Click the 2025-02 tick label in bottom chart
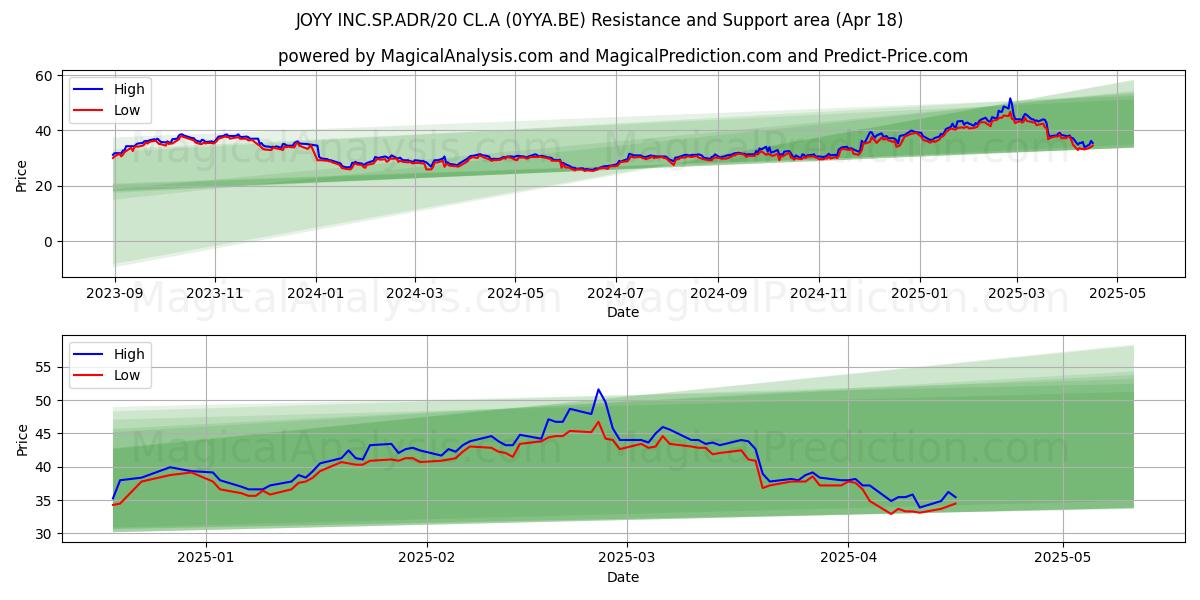The image size is (1200, 600). 426,560
